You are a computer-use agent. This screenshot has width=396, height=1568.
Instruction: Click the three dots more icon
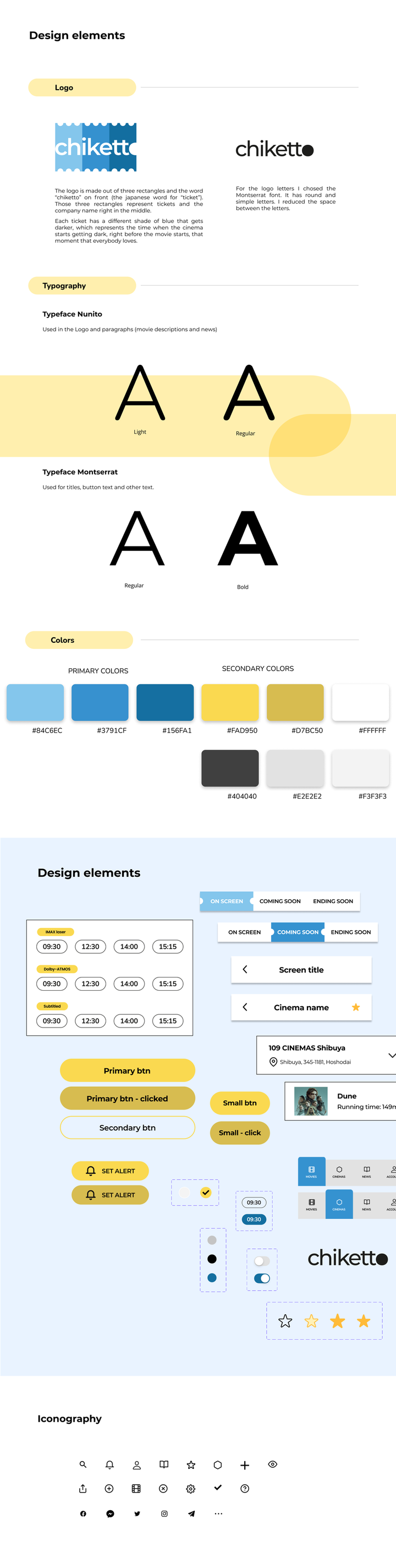click(218, 1513)
